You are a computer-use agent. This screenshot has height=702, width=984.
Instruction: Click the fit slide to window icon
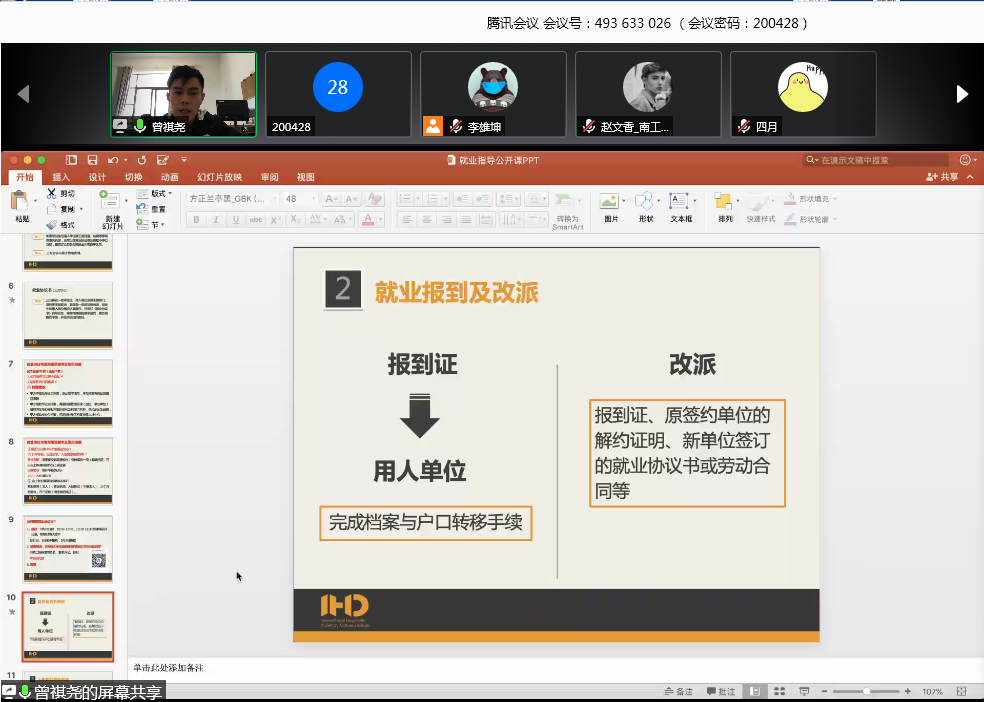[961, 691]
